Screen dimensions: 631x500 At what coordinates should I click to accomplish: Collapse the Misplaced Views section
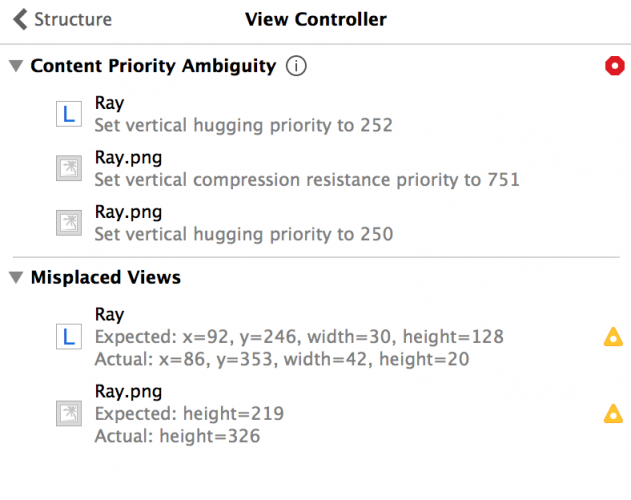(16, 277)
